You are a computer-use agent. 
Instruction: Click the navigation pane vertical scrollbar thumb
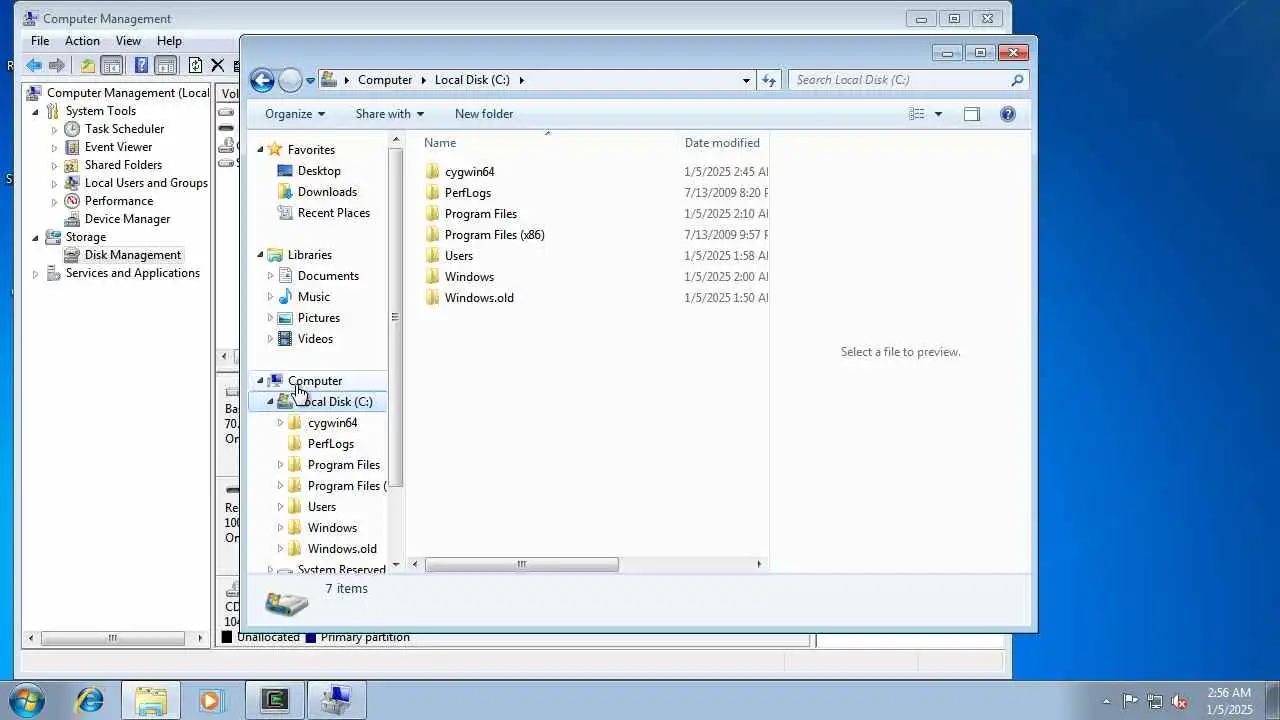pos(395,317)
